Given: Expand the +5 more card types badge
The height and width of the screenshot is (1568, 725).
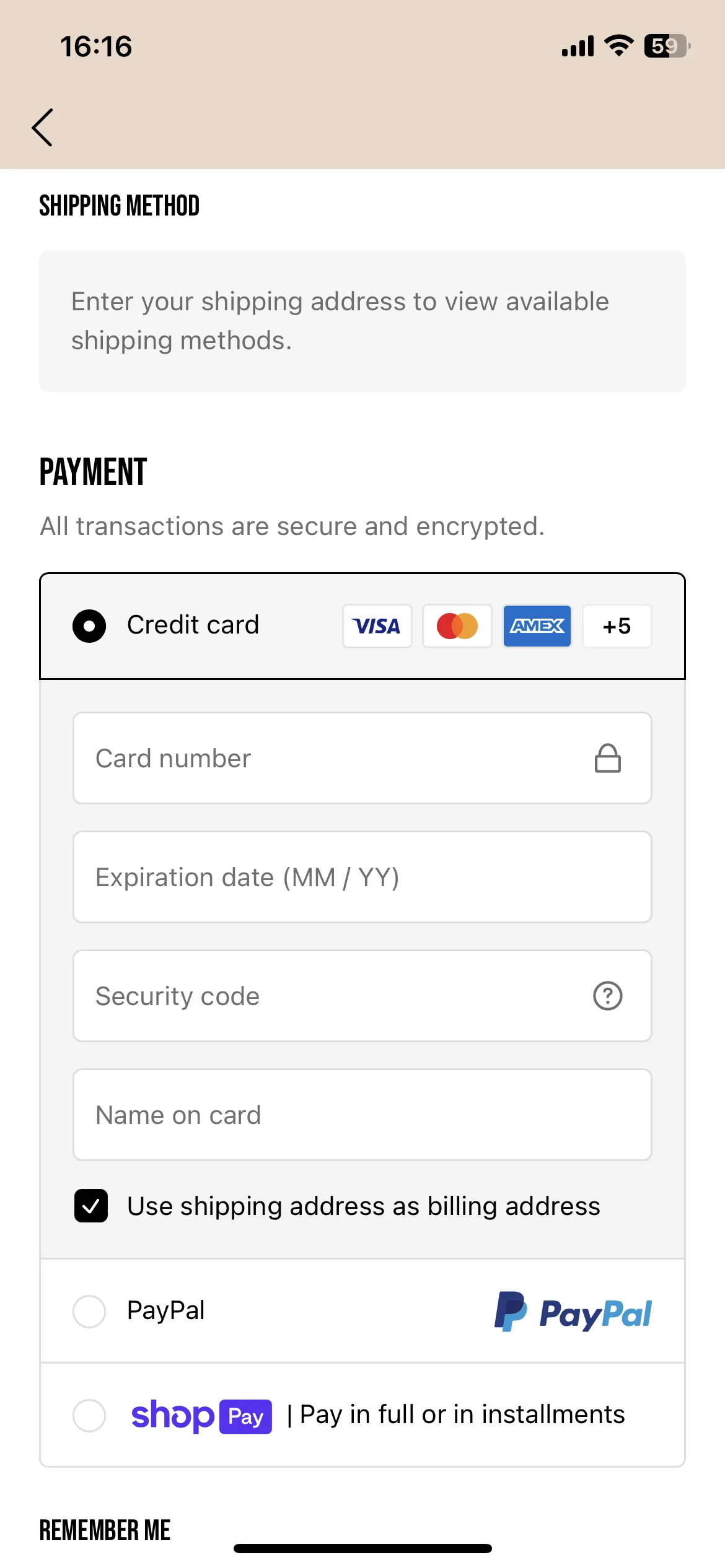Looking at the screenshot, I should 617,626.
